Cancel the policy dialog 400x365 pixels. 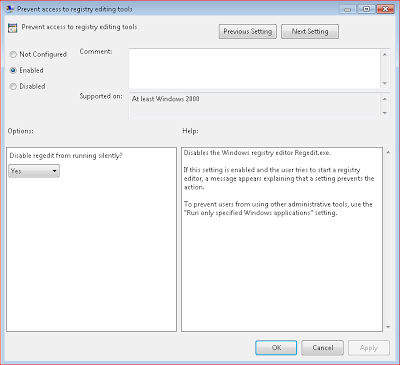click(322, 348)
